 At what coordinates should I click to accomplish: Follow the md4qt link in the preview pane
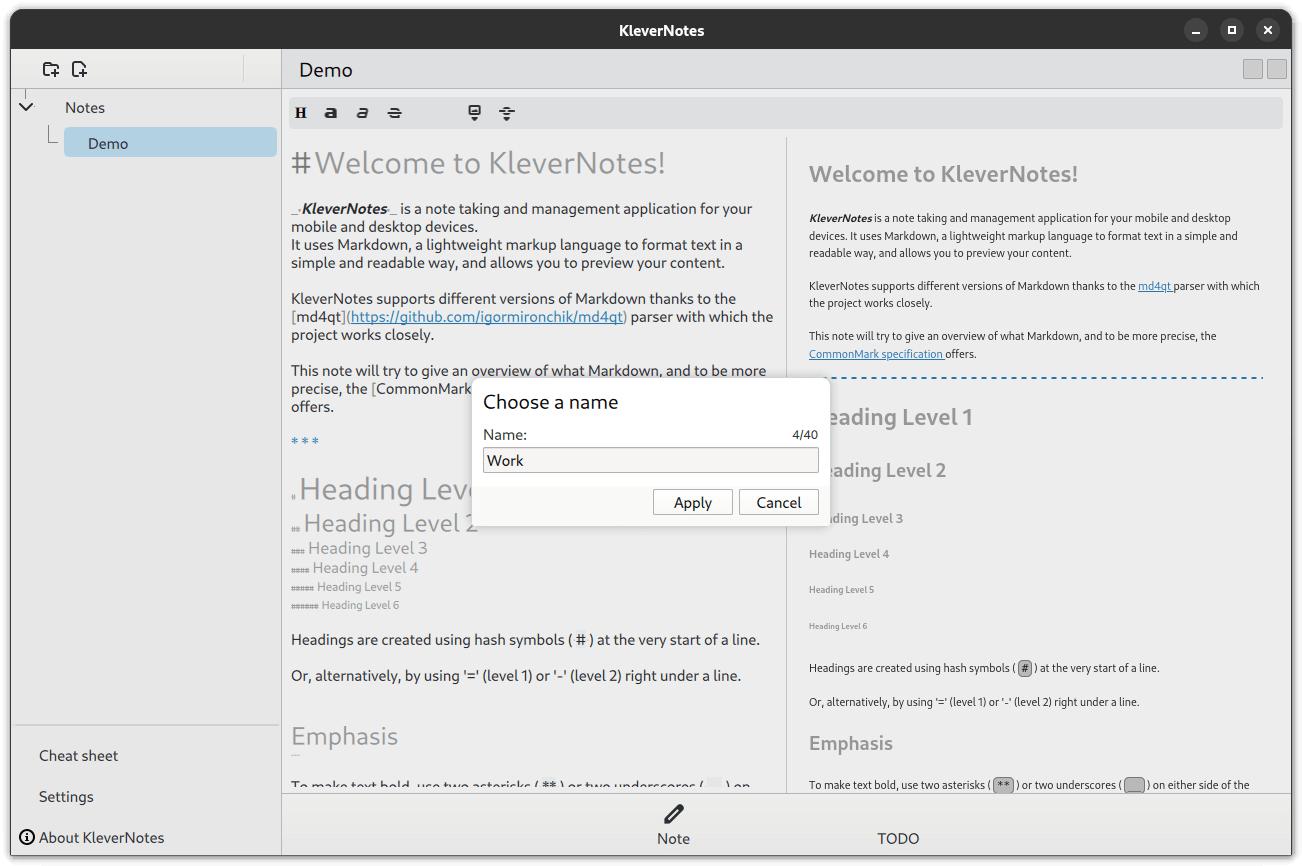(1154, 286)
